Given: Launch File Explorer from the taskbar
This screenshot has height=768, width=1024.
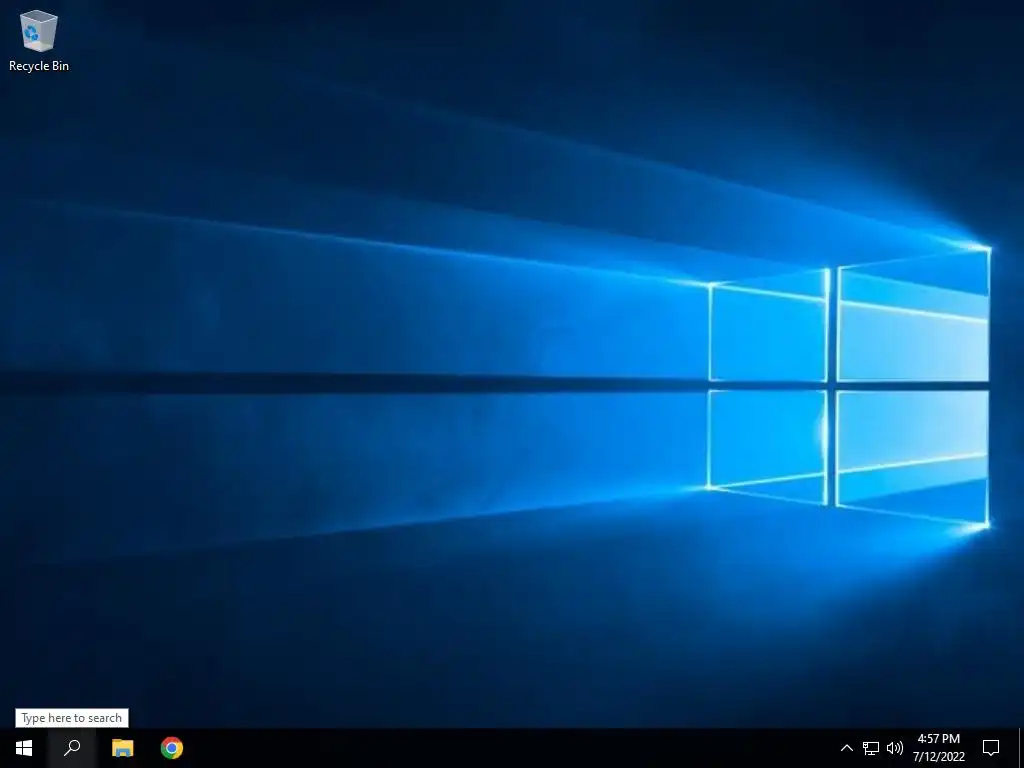Looking at the screenshot, I should pyautogui.click(x=122, y=748).
